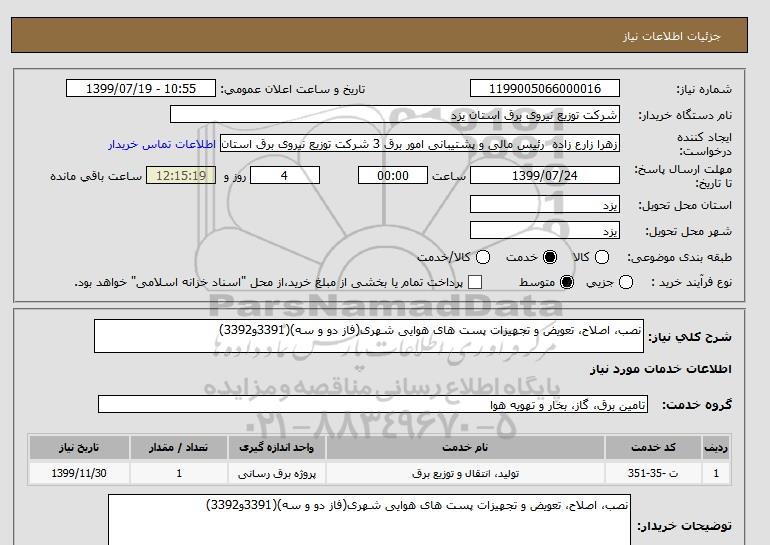This screenshot has width=770, height=545.
Task: Click the ردیف column header
Action: click(716, 448)
